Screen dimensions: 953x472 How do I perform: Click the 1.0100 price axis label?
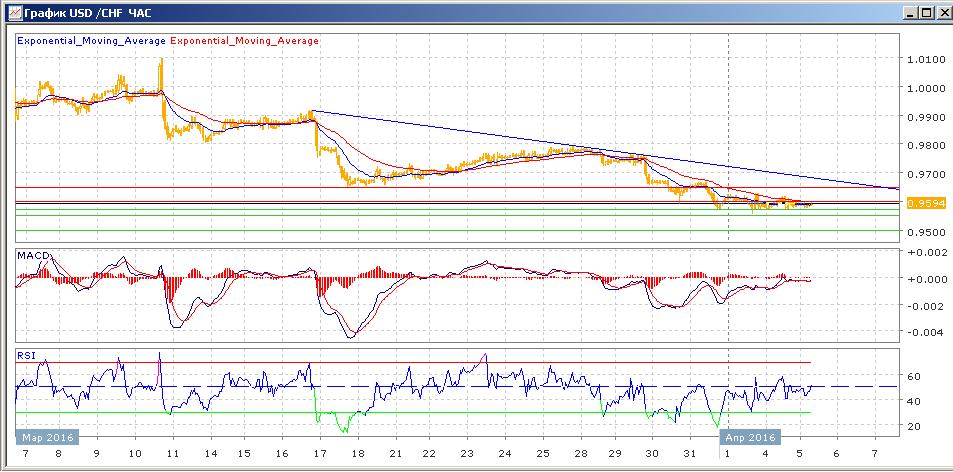(926, 59)
